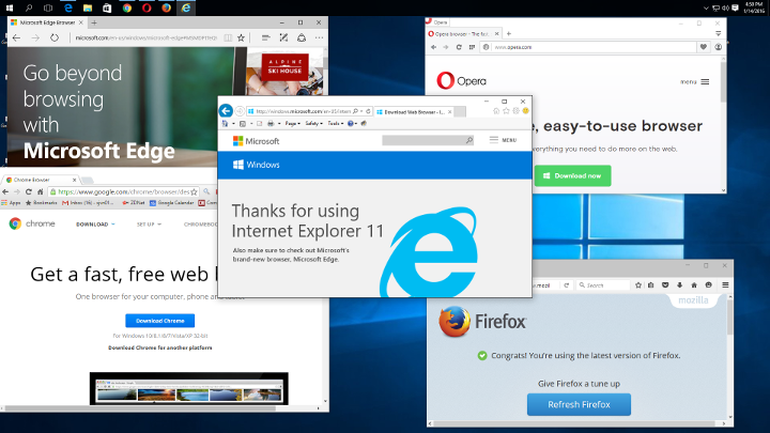Click the Download Chrome button
The image size is (770, 433).
[160, 320]
